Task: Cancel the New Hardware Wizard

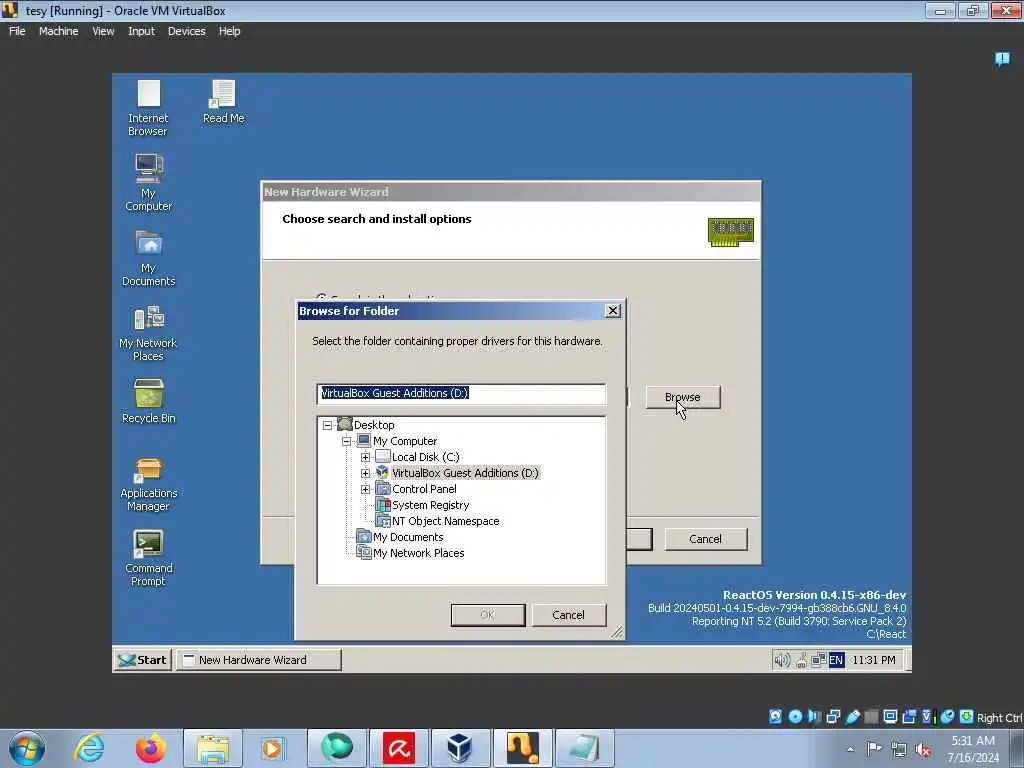Action: (705, 539)
